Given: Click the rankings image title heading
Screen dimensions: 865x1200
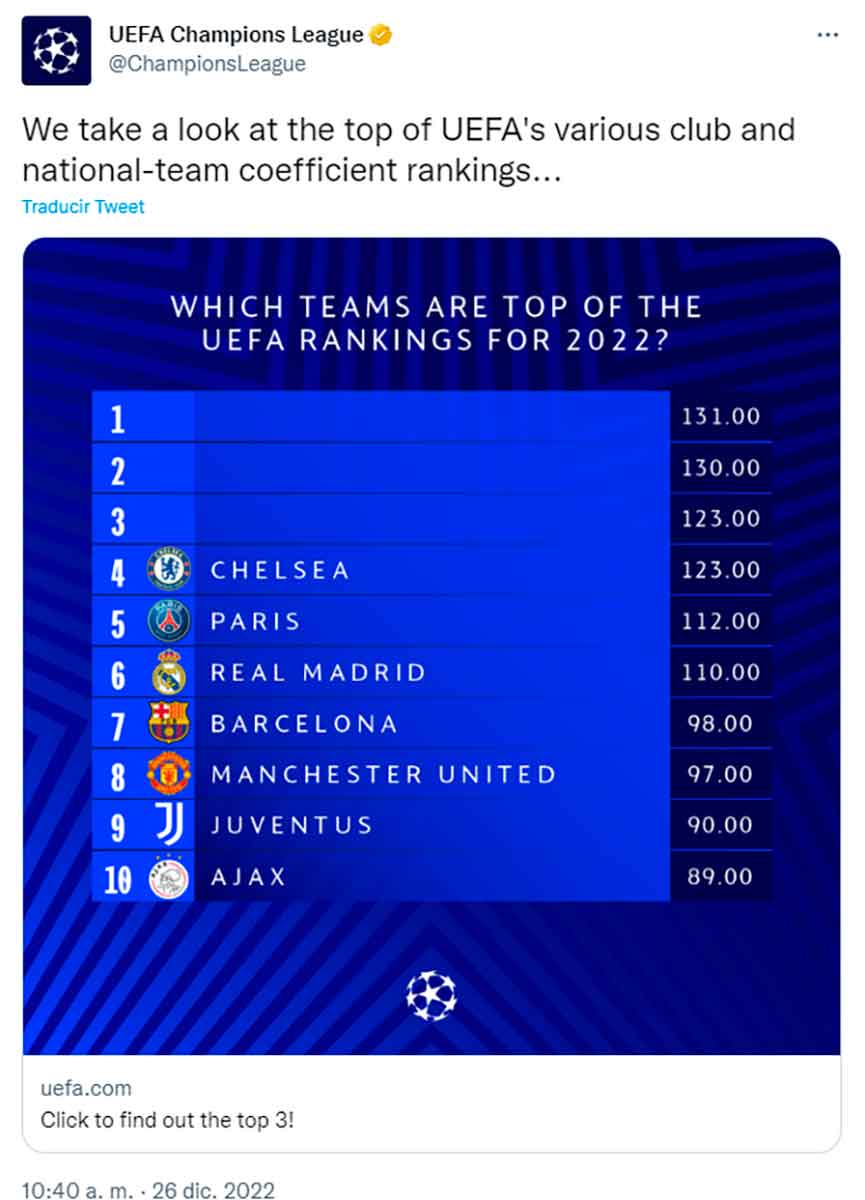Looking at the screenshot, I should [435, 322].
